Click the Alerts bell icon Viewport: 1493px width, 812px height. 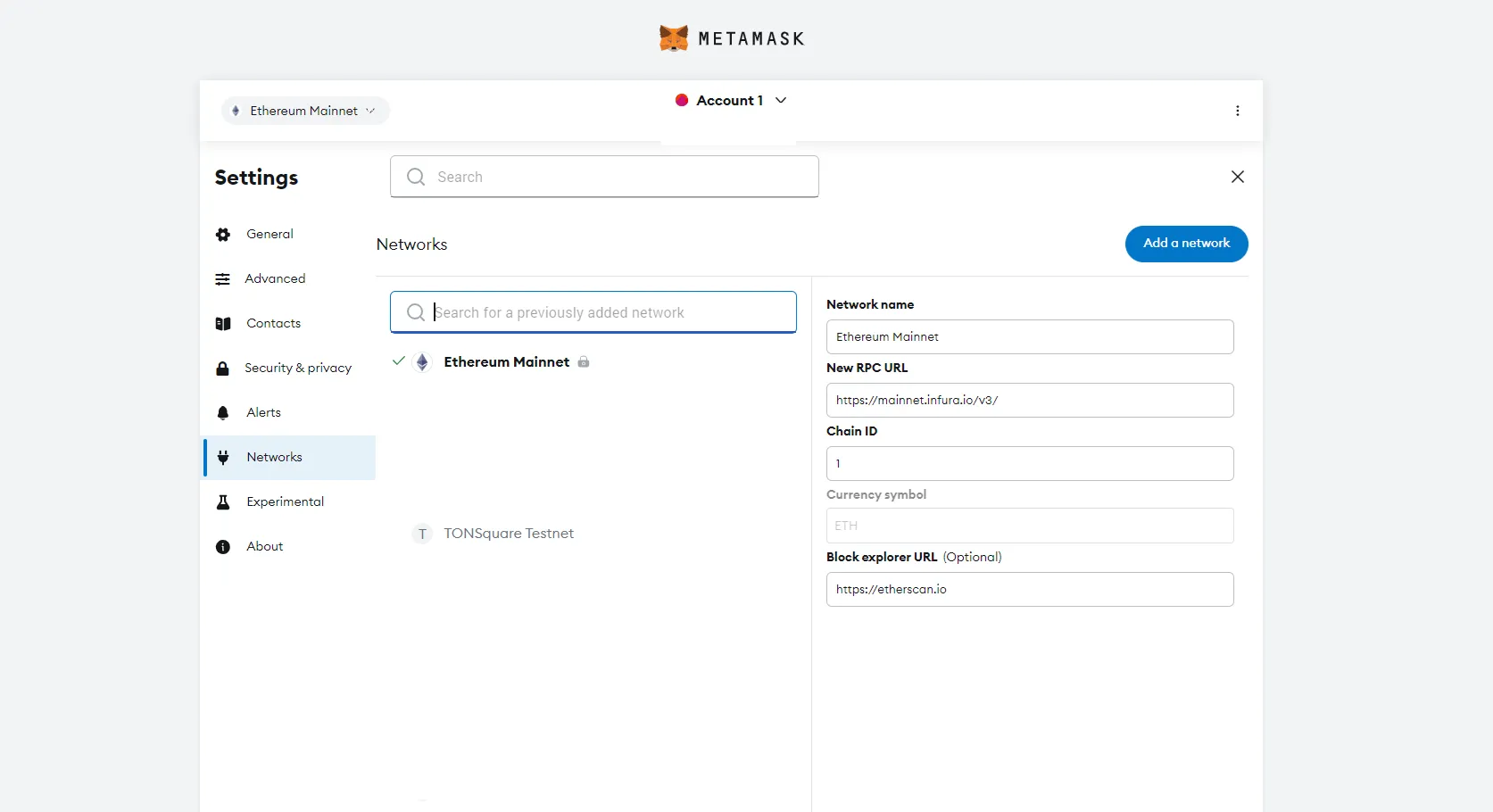click(223, 412)
